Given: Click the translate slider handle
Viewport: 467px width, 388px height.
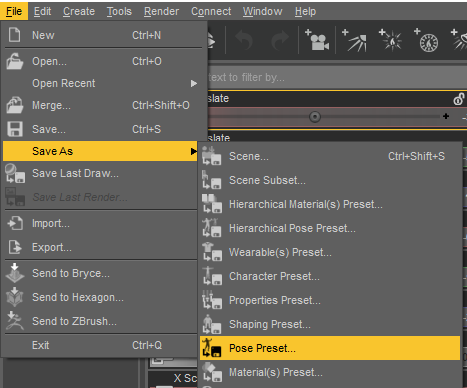Looking at the screenshot, I should coord(315,117).
